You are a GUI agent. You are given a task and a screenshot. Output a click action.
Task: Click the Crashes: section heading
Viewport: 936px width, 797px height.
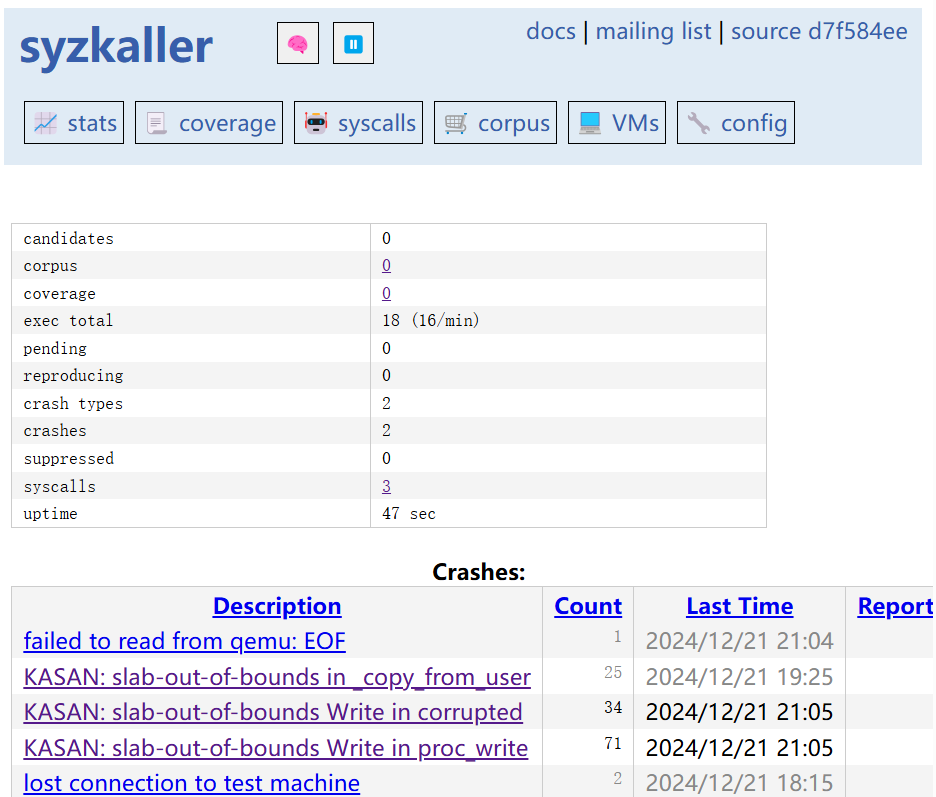[479, 572]
